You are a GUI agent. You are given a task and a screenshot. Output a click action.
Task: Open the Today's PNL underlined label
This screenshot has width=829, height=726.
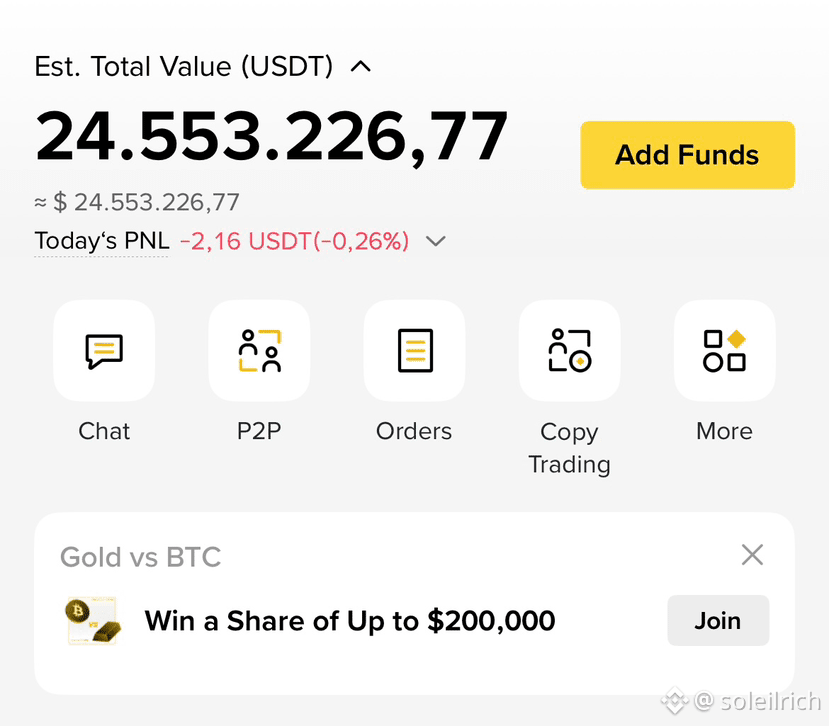tap(102, 241)
